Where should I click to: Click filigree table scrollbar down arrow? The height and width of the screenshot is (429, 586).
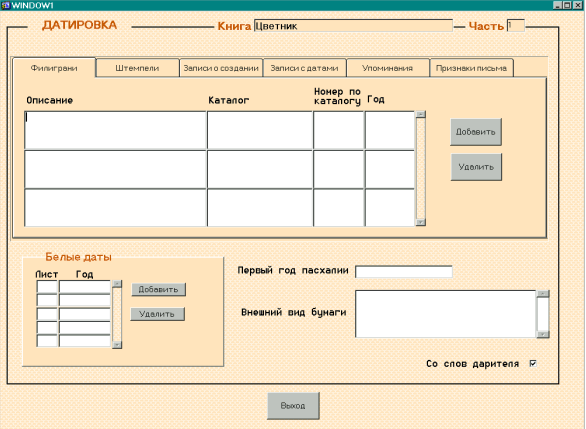(x=421, y=222)
